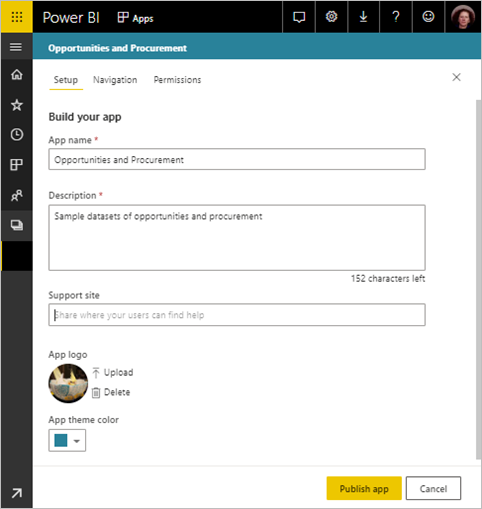Screen dimensions: 482x509
Task: Switch to the Setup tab
Action: (x=66, y=80)
